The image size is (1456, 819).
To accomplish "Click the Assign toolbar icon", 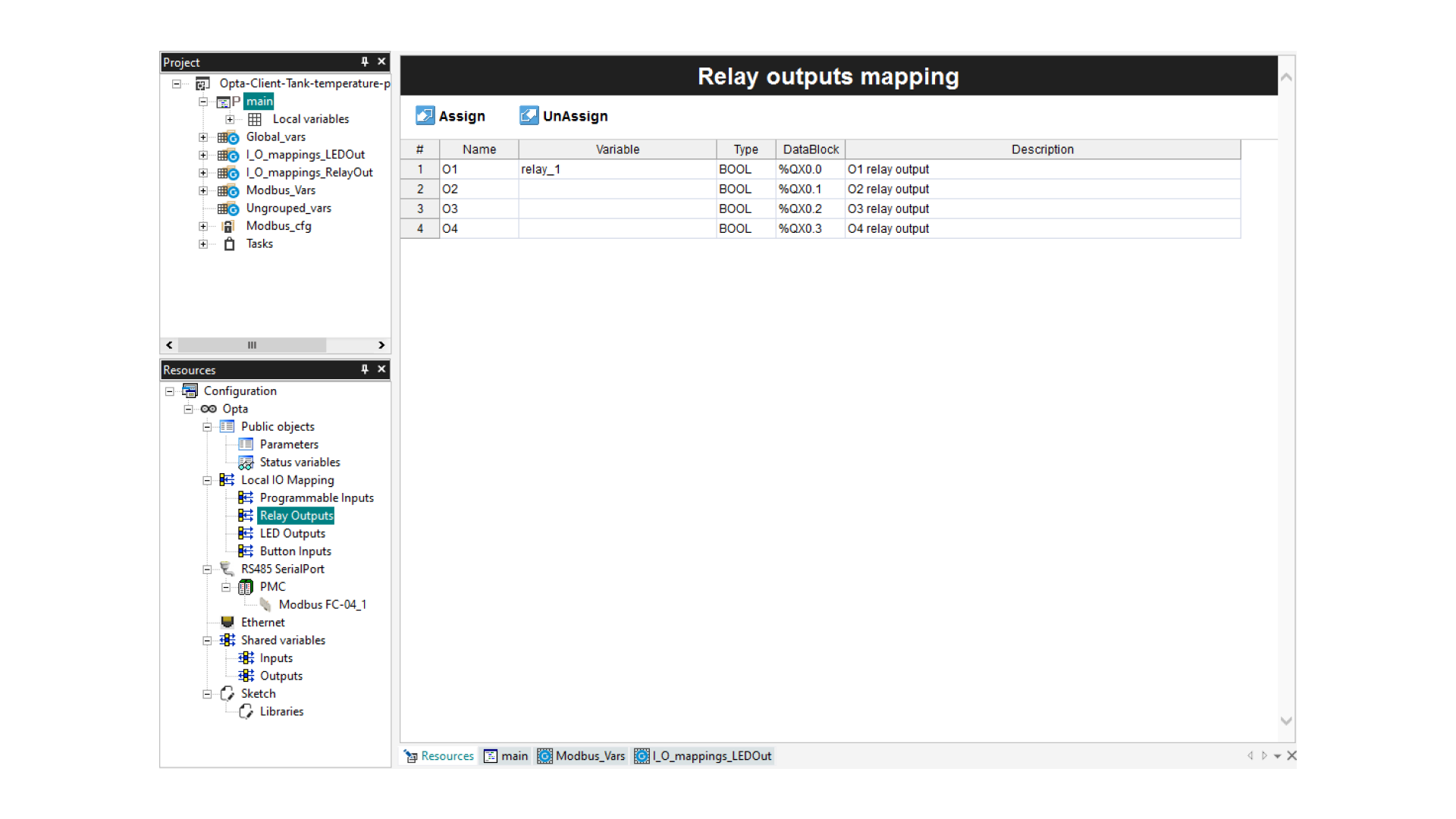I will [425, 115].
